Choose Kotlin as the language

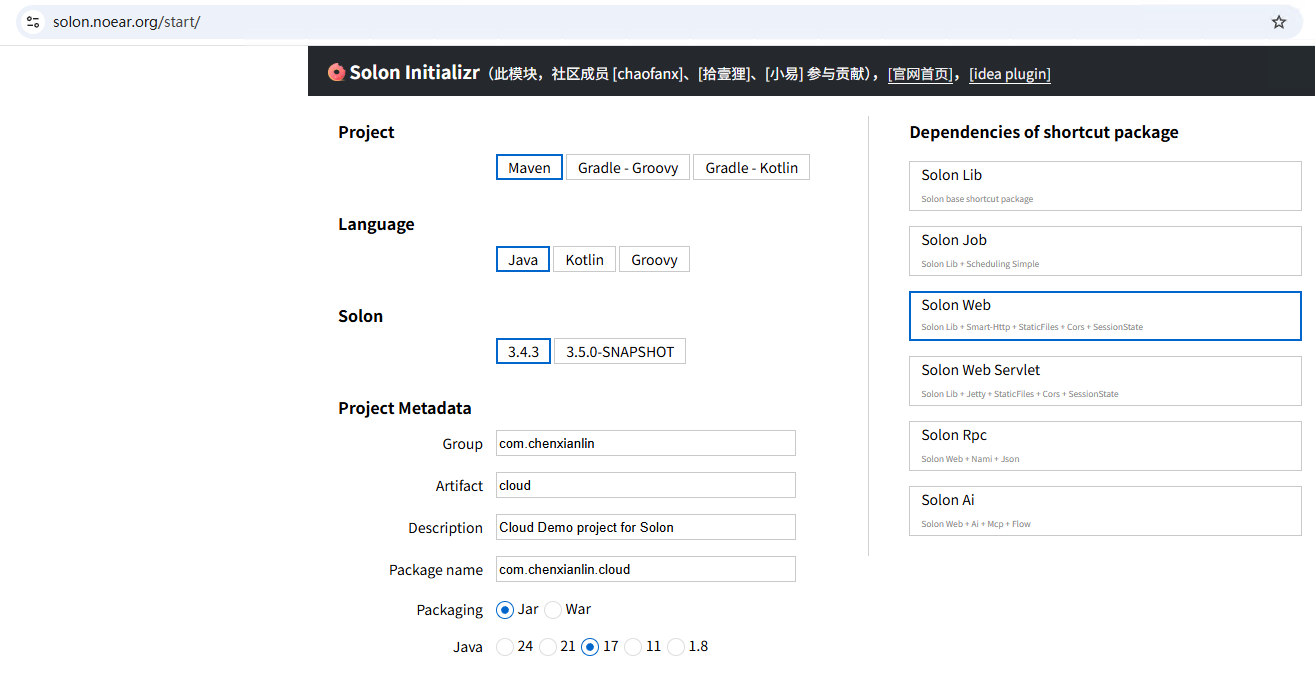584,260
